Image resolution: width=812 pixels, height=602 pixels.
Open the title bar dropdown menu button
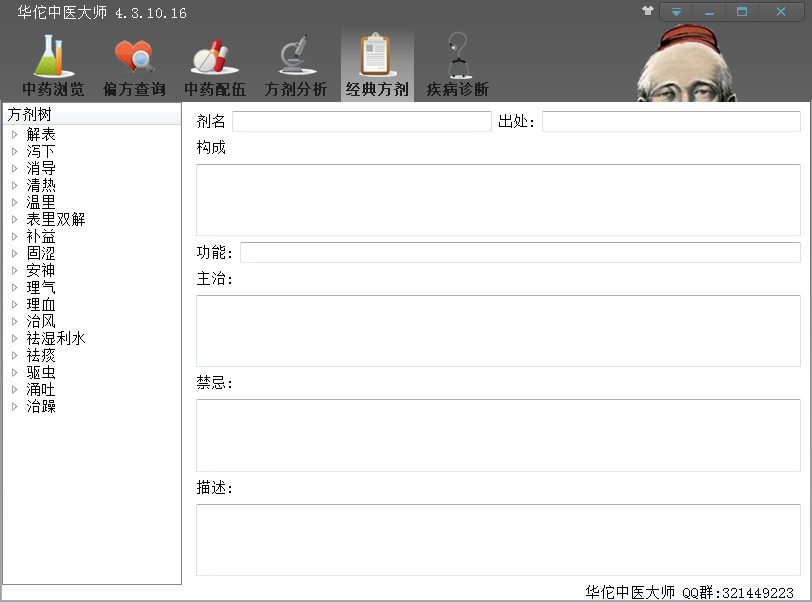[x=676, y=12]
